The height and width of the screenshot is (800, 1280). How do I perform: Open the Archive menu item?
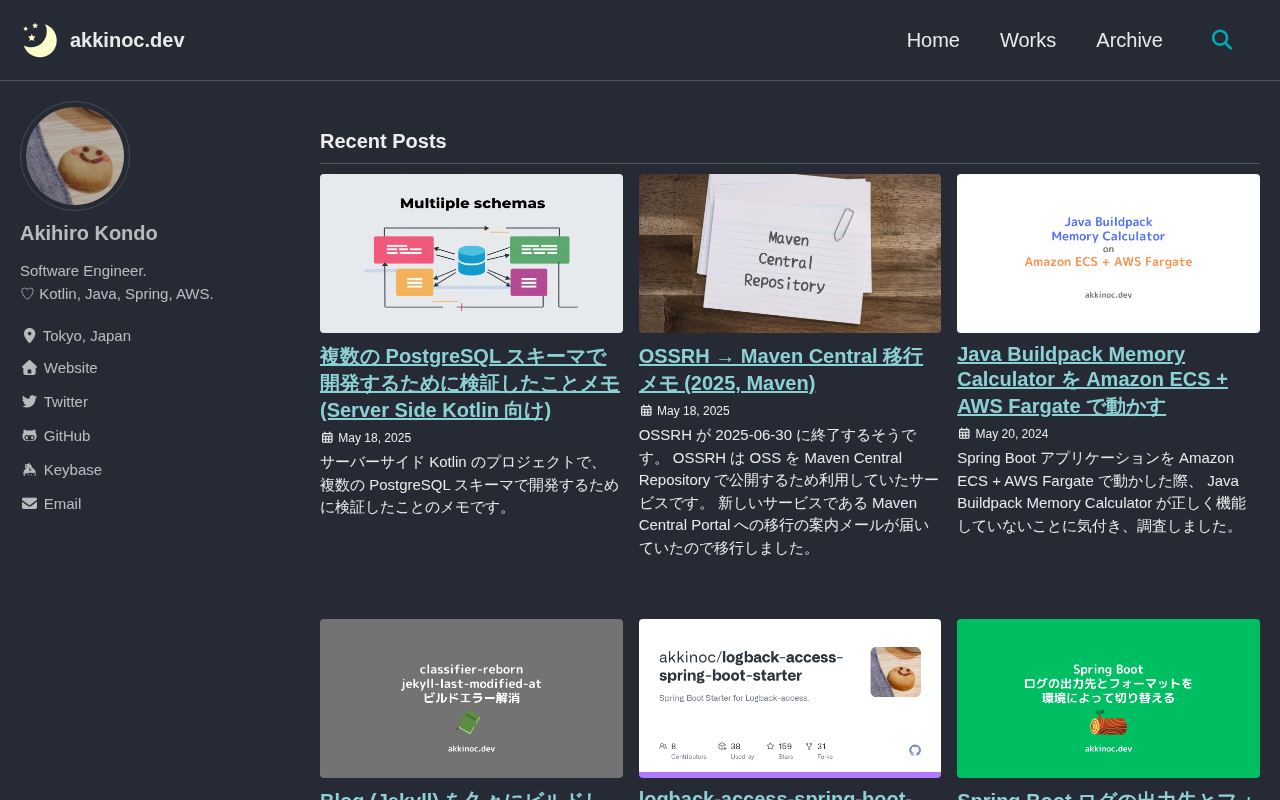tap(1129, 40)
